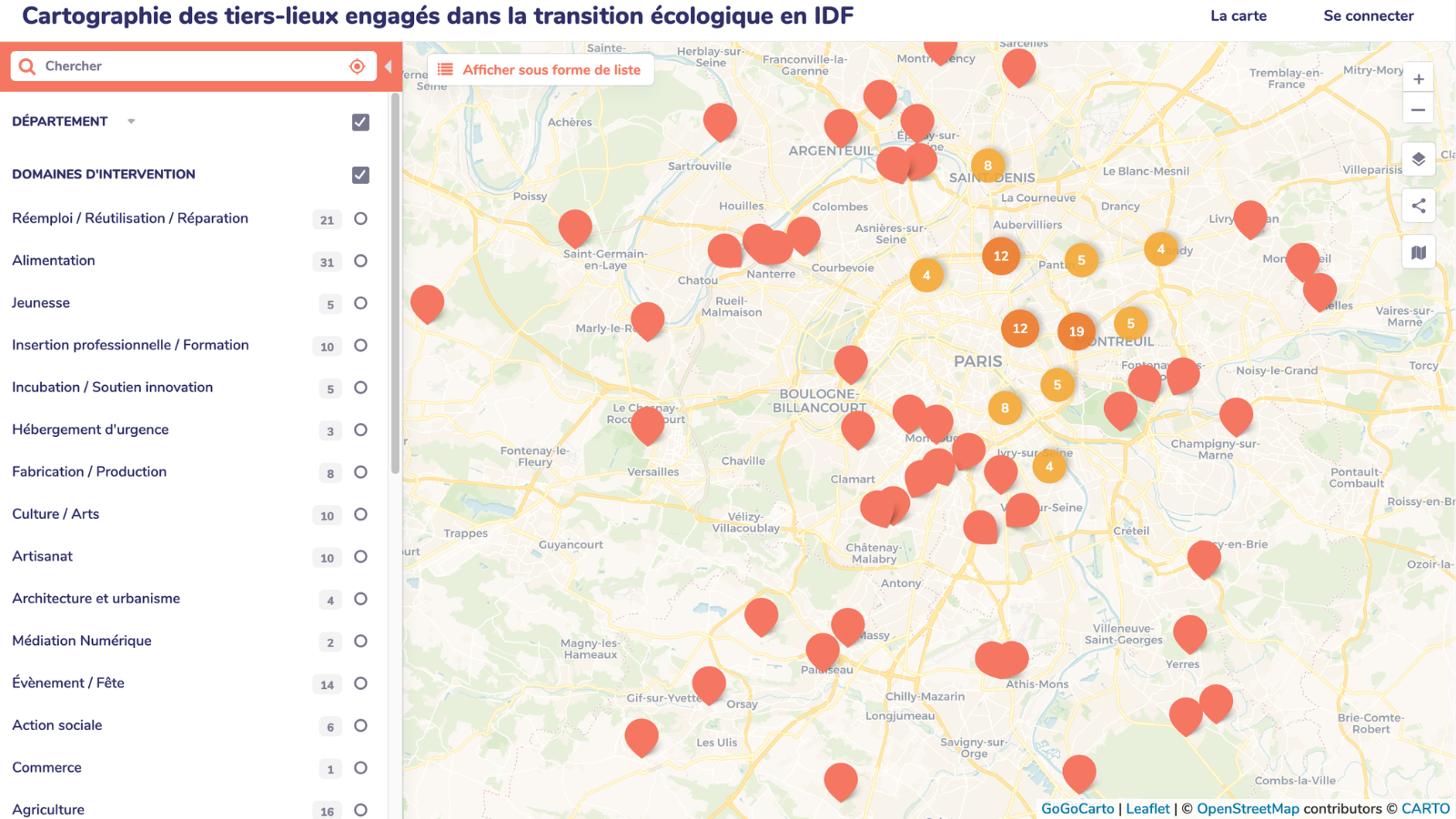
Task: Zoom out of the map
Action: pyautogui.click(x=1418, y=110)
